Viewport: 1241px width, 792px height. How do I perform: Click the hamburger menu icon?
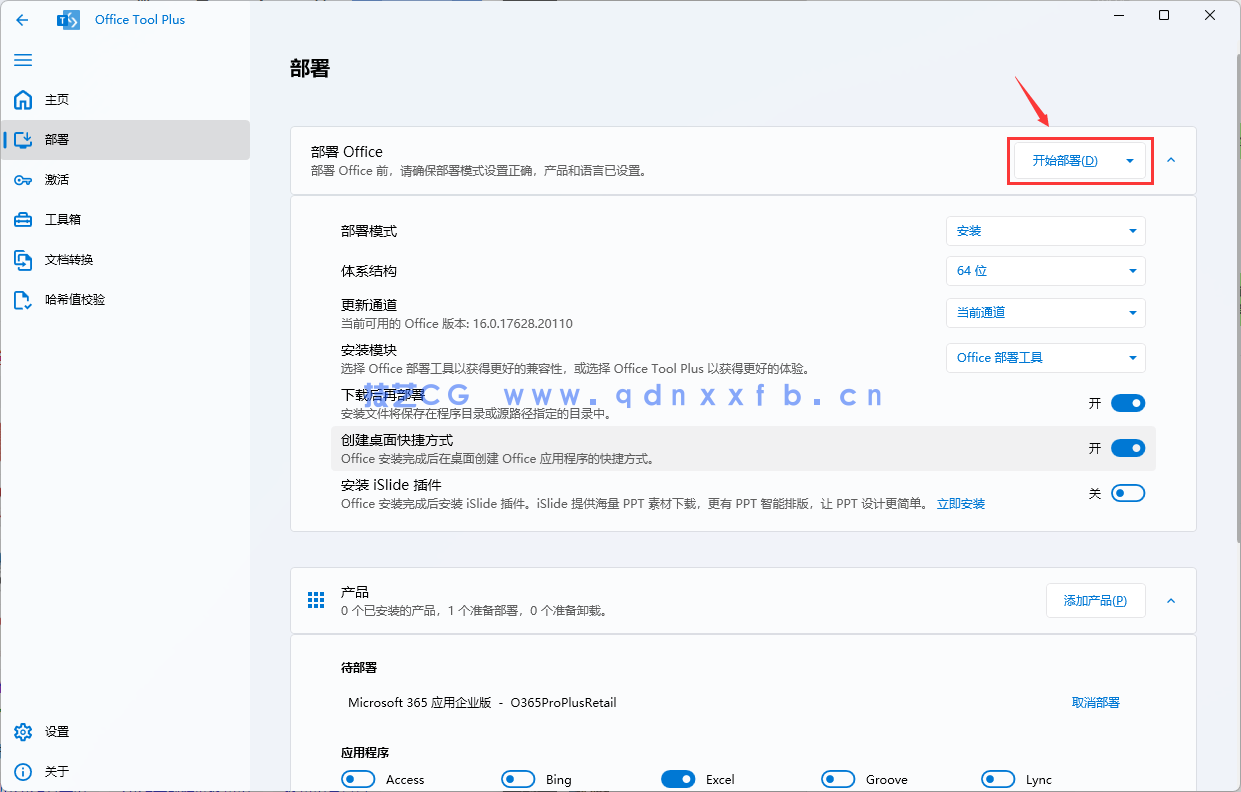(22, 60)
